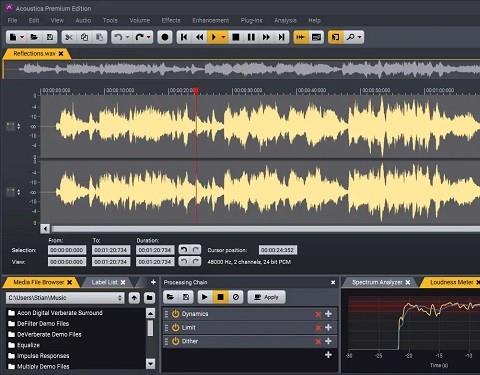Screen dimensions: 480x375
Task: Open the new file dropdown arrow
Action: click(x=22, y=37)
